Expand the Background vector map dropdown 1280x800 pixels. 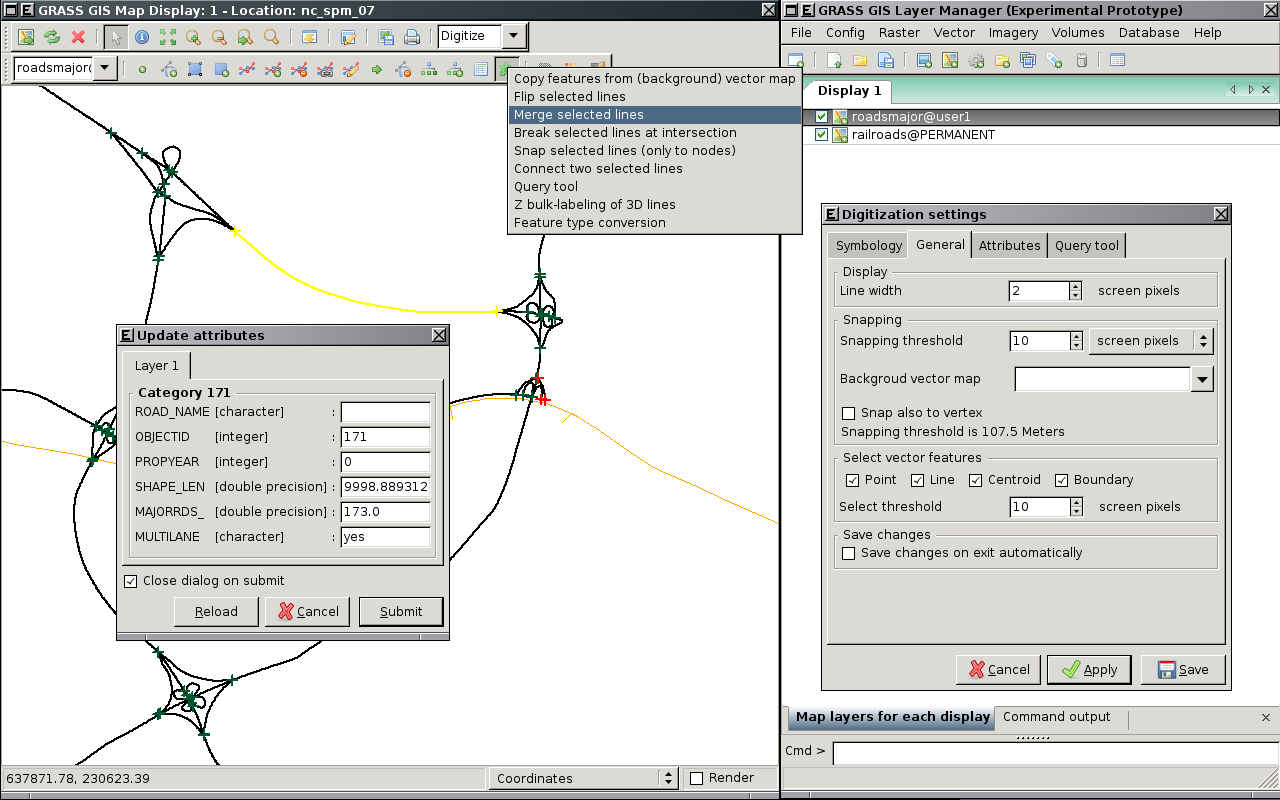(1202, 379)
